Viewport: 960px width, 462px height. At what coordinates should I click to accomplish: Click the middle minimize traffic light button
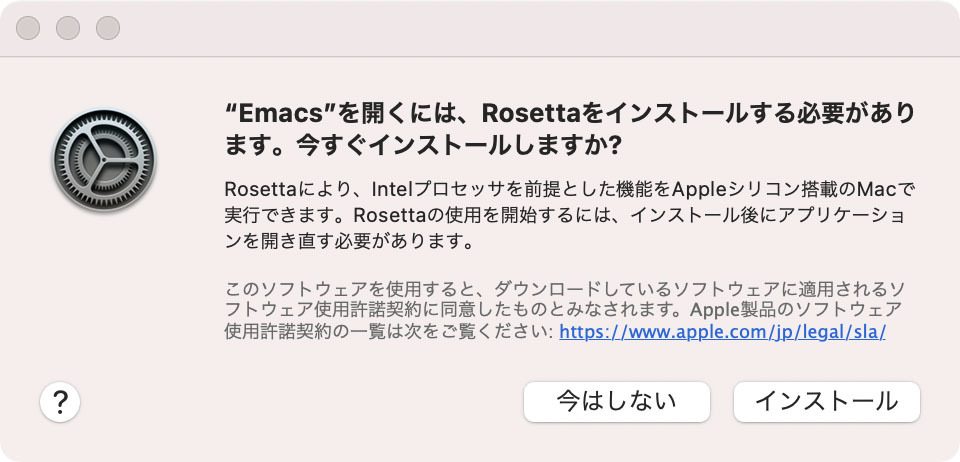68,28
